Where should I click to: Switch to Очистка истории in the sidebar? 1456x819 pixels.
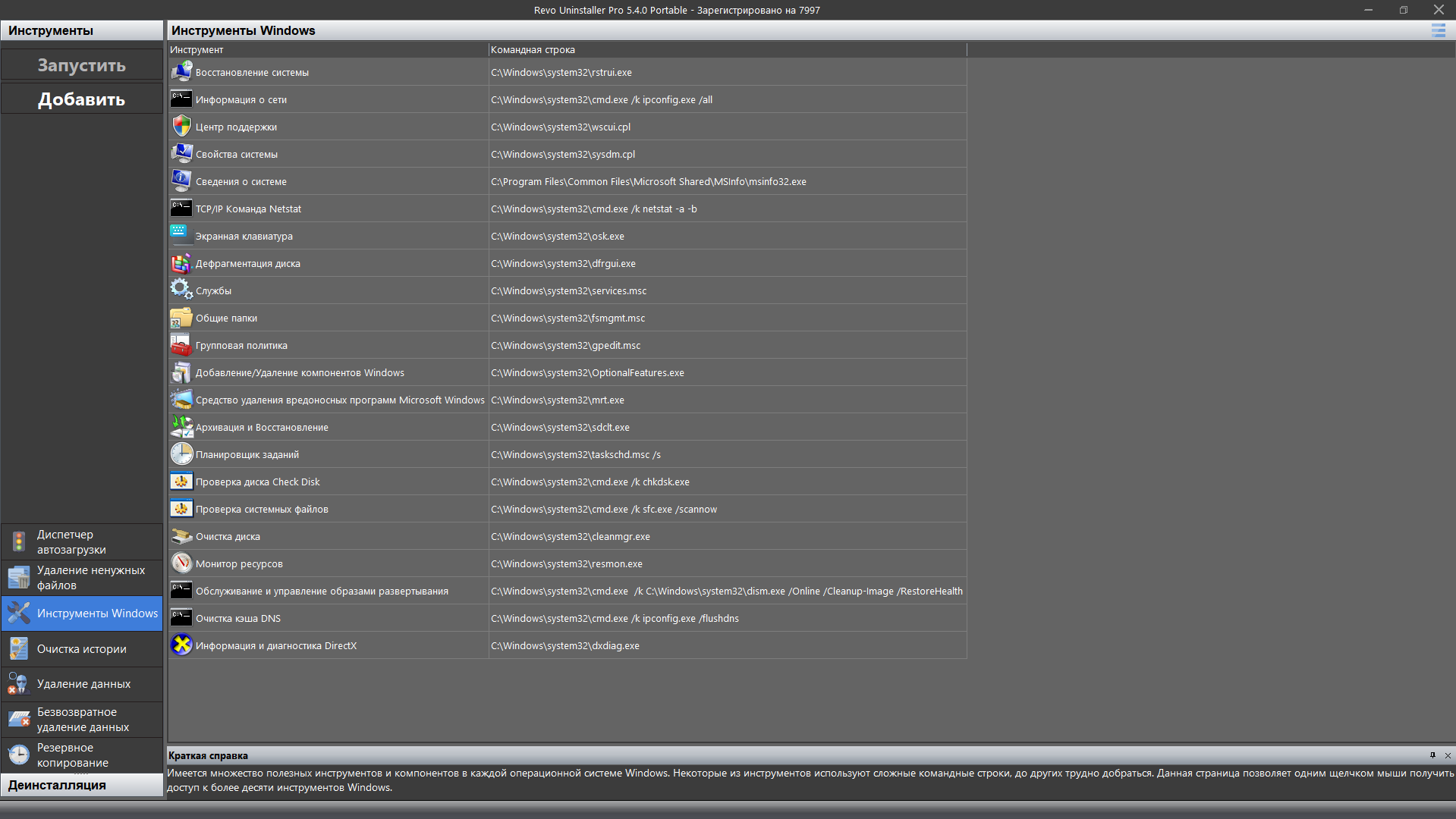(82, 649)
